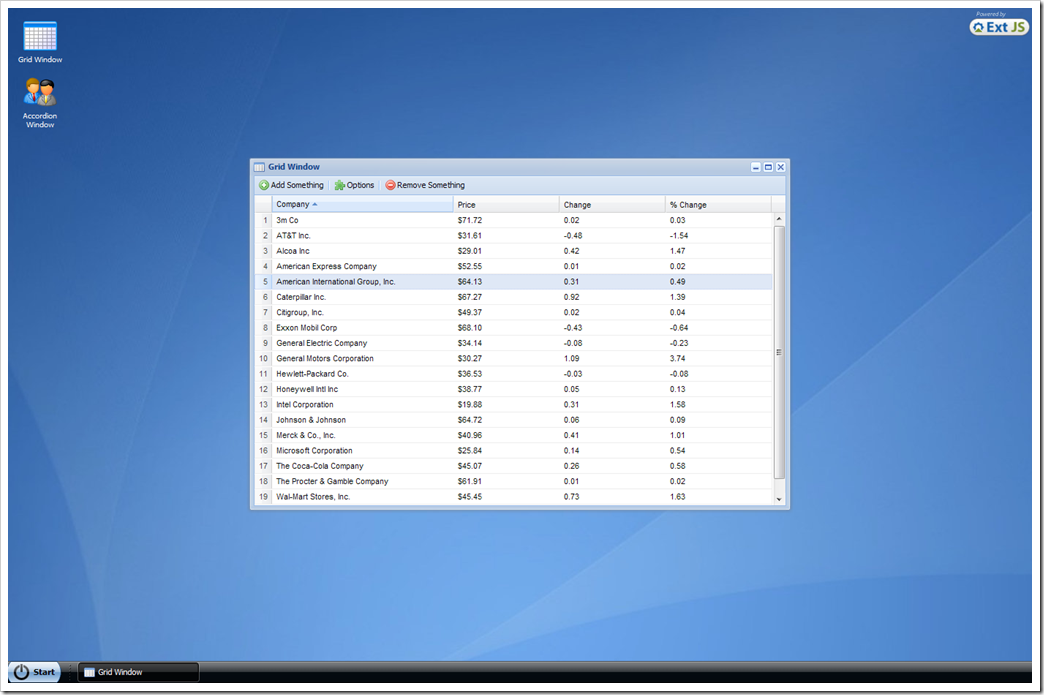Click the -0.43 change cell
Viewport: 1044px width, 695px height.
click(x=613, y=328)
